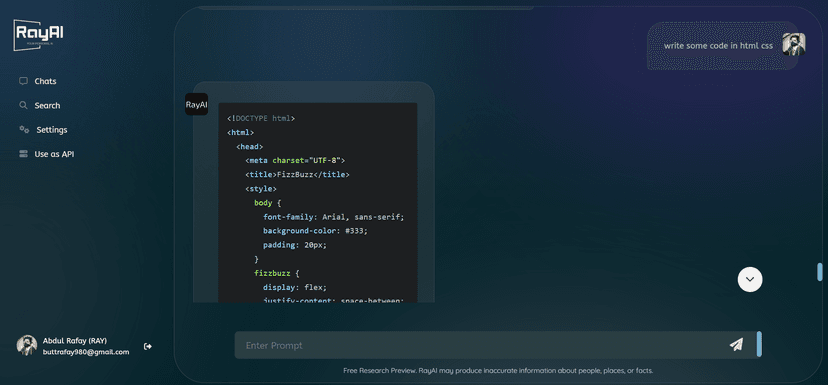This screenshot has width=828, height=385.
Task: Click the page scrollbar thumb
Action: point(820,272)
